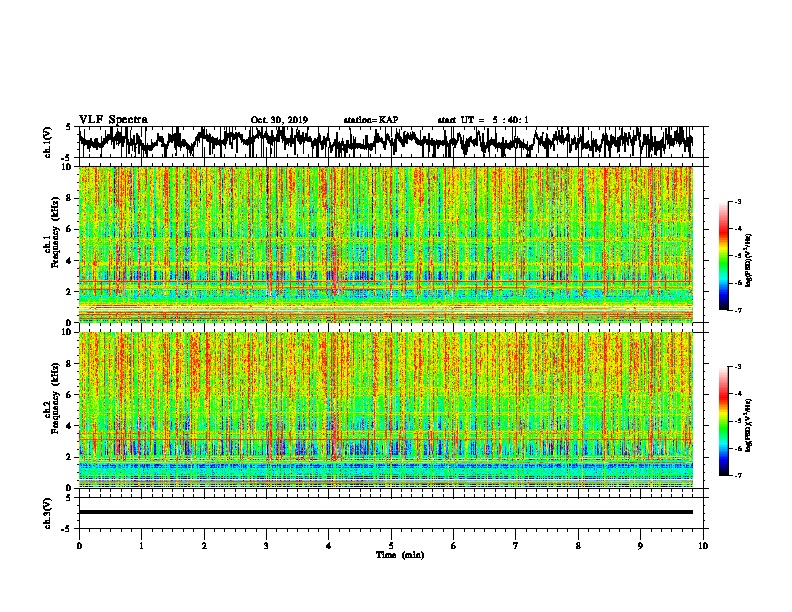Click time axis tick label '5'
This screenshot has width=792, height=612.
[391, 546]
